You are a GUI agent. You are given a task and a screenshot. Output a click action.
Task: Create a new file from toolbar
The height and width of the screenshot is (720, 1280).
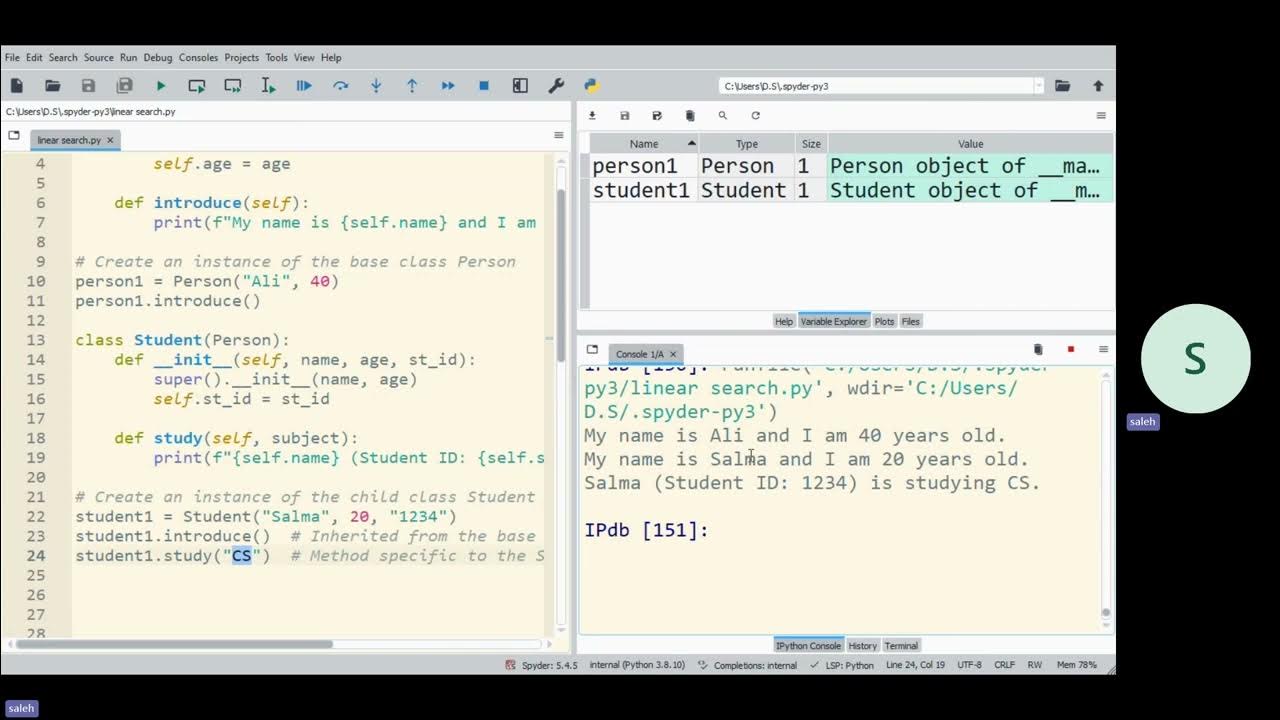(17, 86)
